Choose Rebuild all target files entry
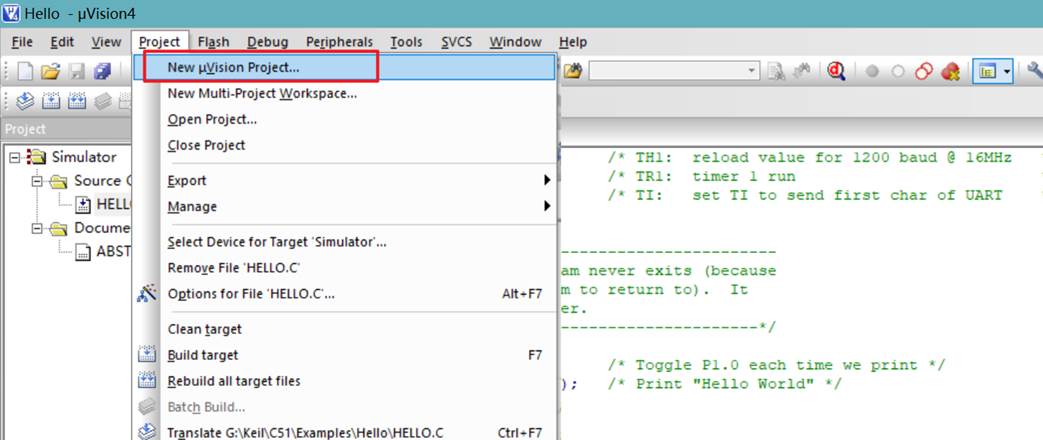The width and height of the screenshot is (1043, 440). point(345,381)
